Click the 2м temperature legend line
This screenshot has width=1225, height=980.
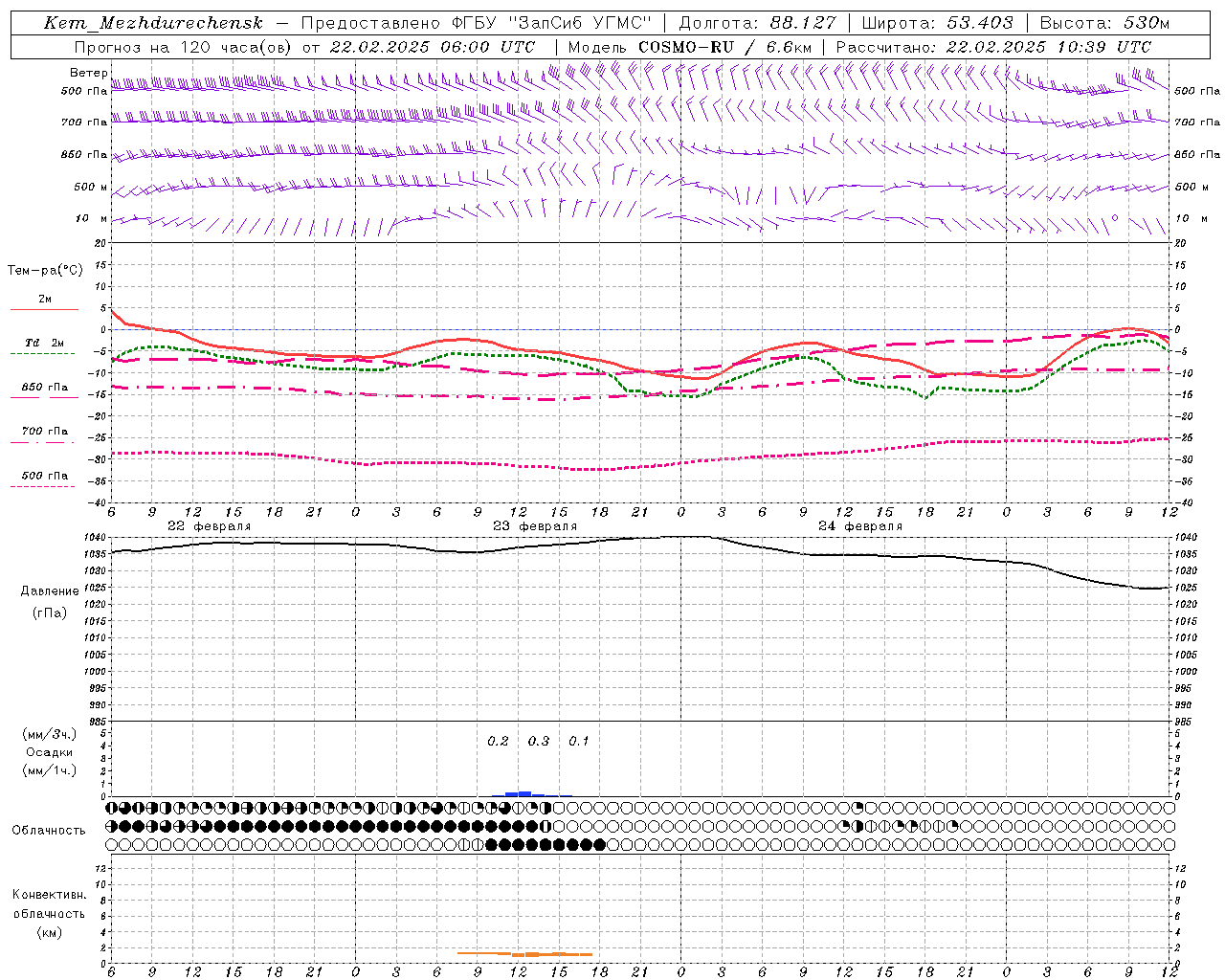(44, 309)
